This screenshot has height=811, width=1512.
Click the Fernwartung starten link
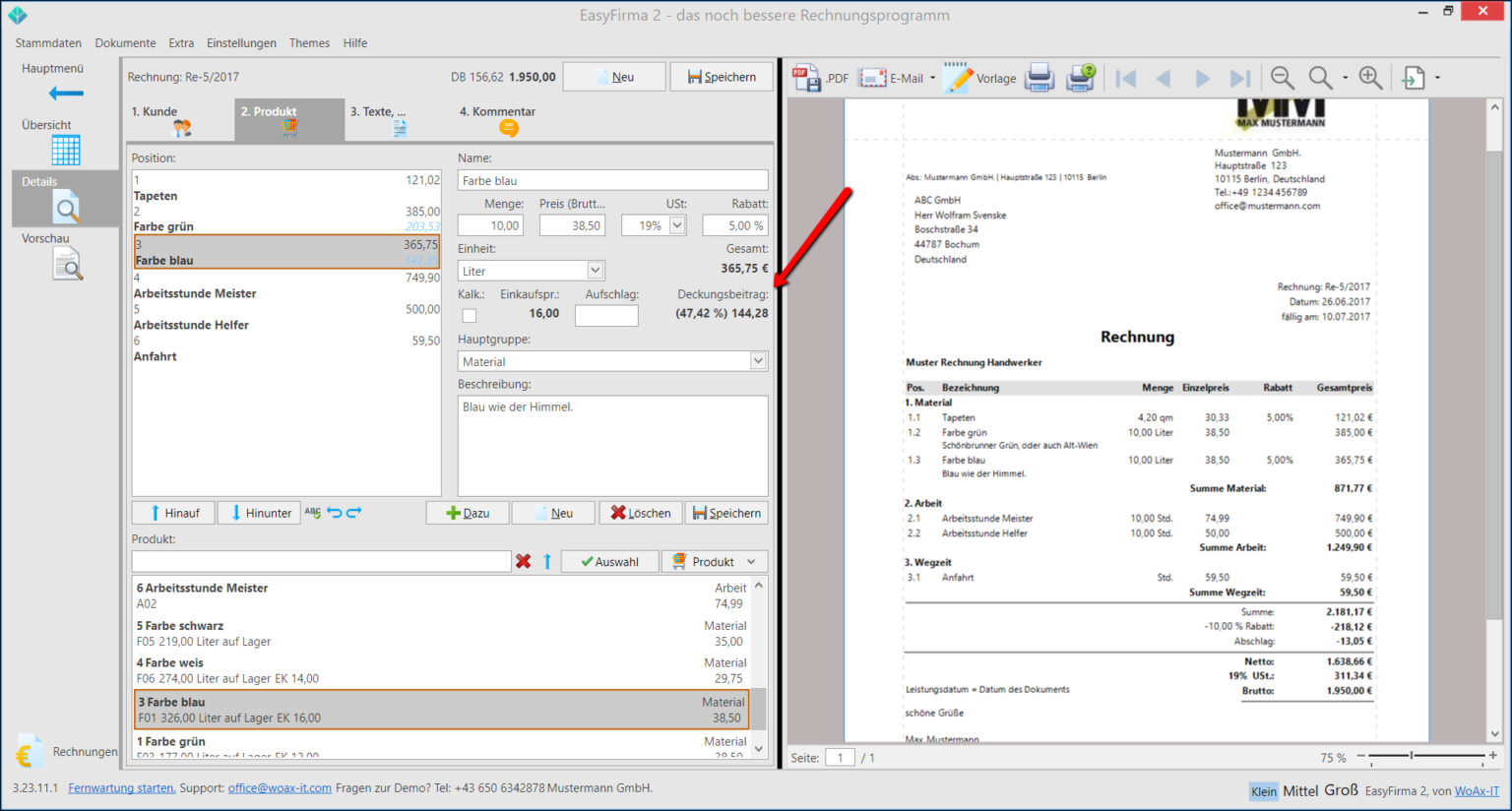(x=122, y=788)
